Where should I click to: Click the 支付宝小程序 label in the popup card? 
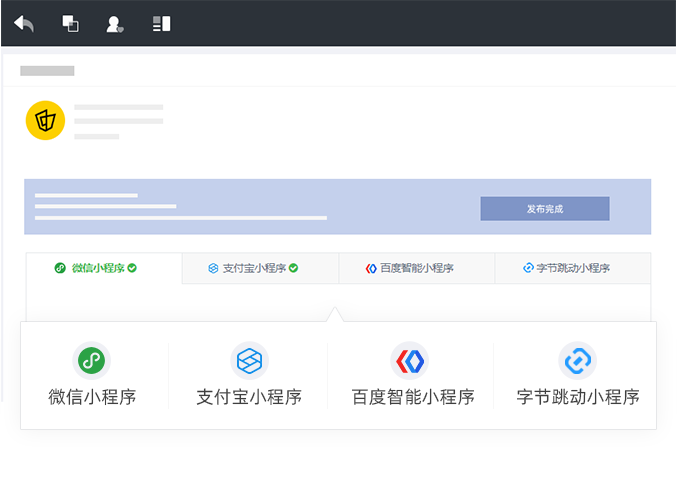tap(249, 397)
